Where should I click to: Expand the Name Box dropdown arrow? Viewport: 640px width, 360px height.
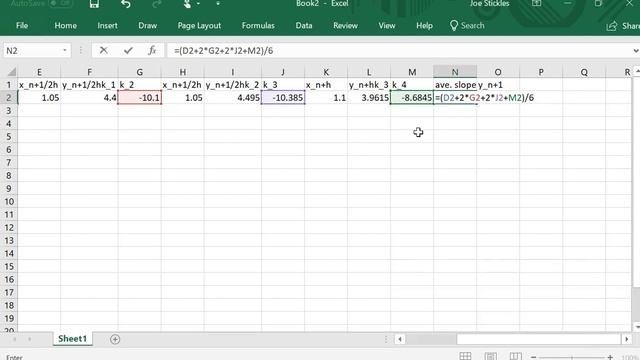point(64,51)
